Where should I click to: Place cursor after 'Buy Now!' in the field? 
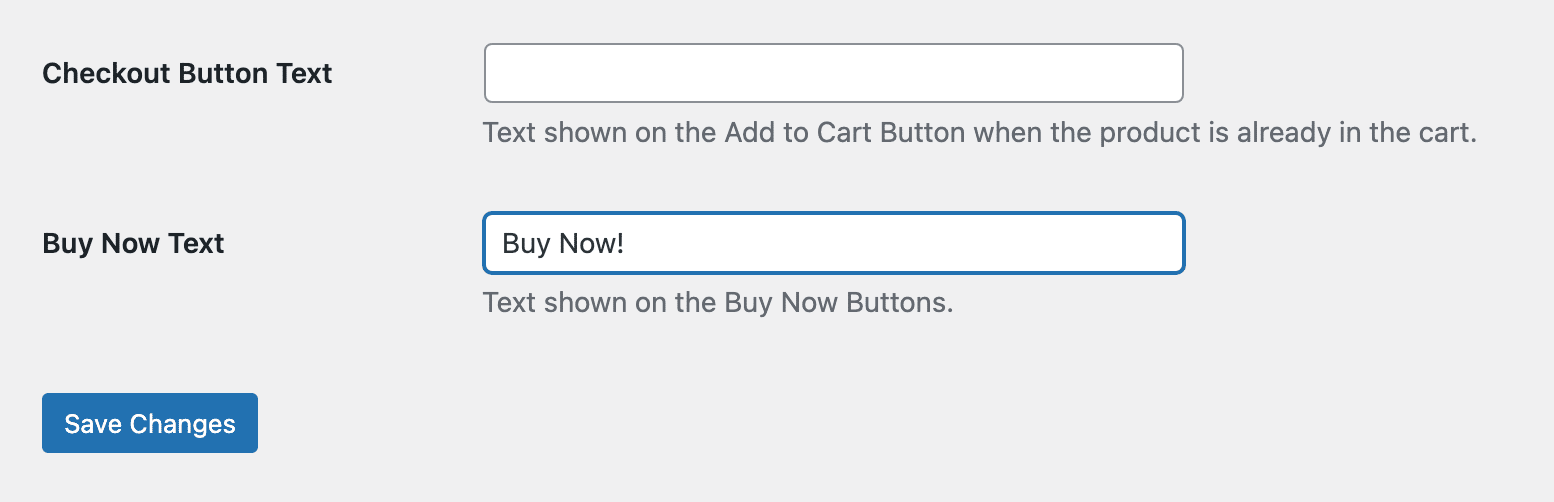628,243
